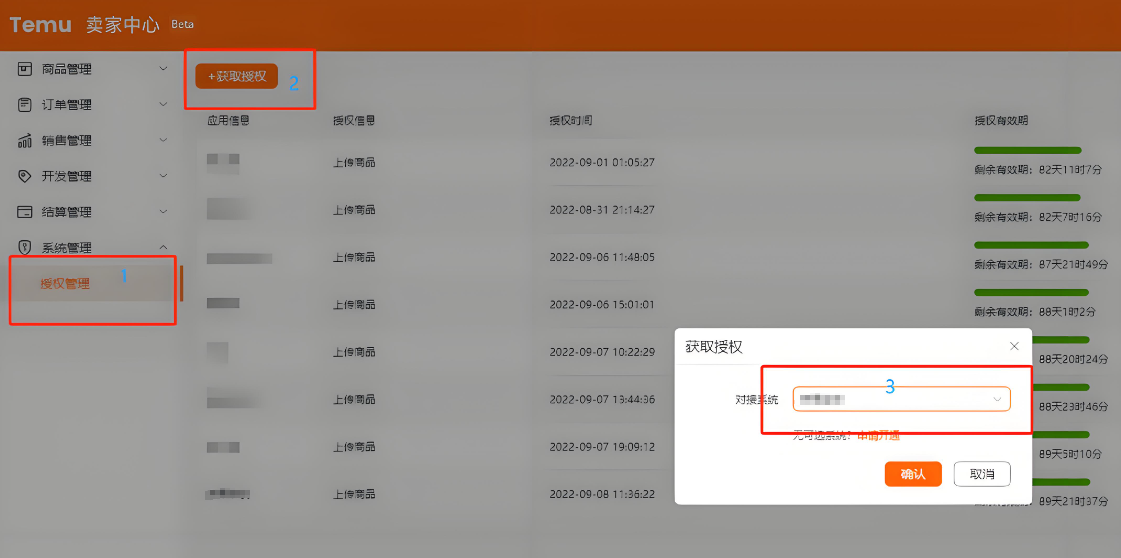Collapse the 系统管理 menu chevron

pyautogui.click(x=164, y=248)
